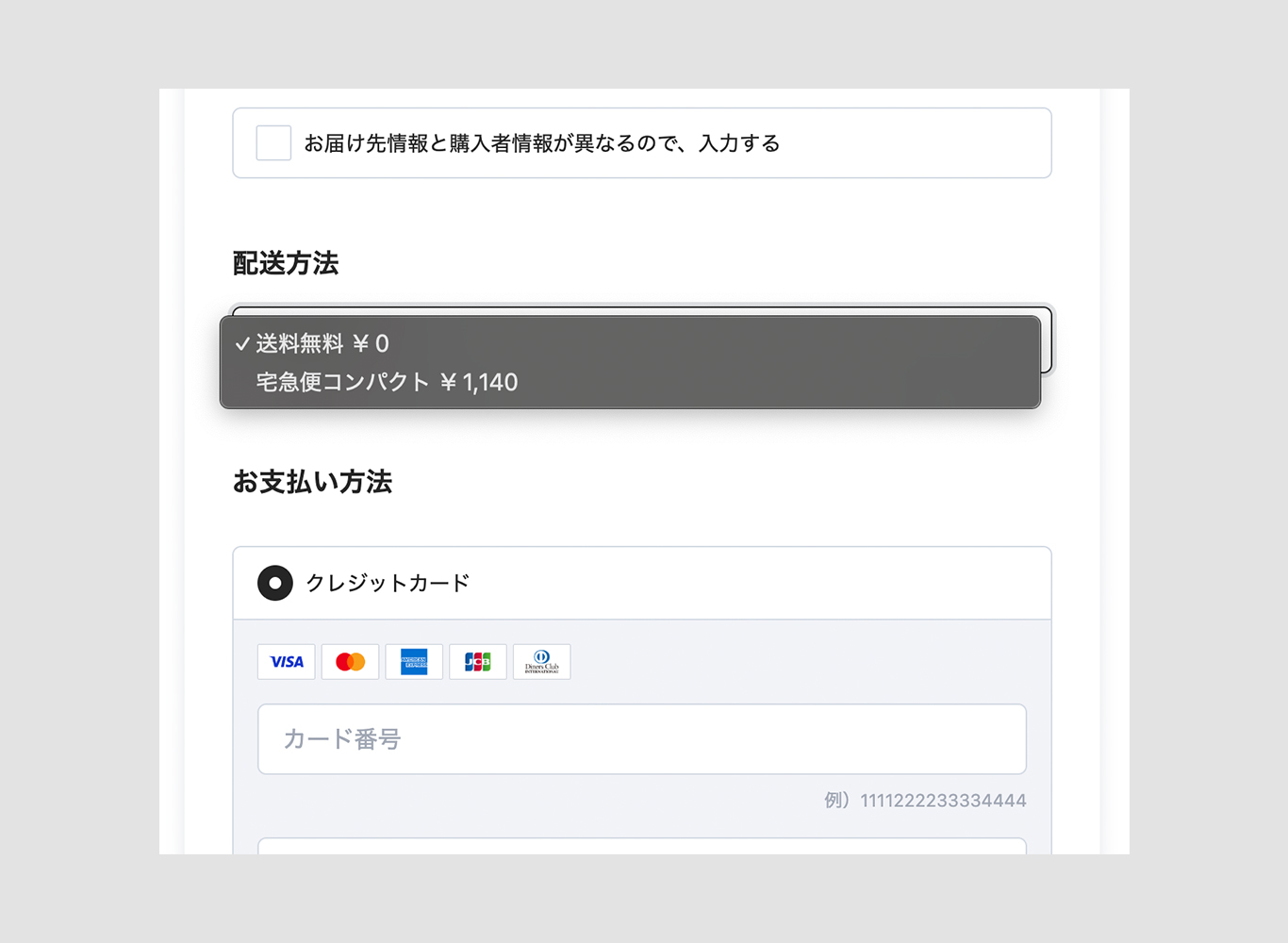Click the カード番号 input field
The height and width of the screenshot is (943, 1288).
642,739
